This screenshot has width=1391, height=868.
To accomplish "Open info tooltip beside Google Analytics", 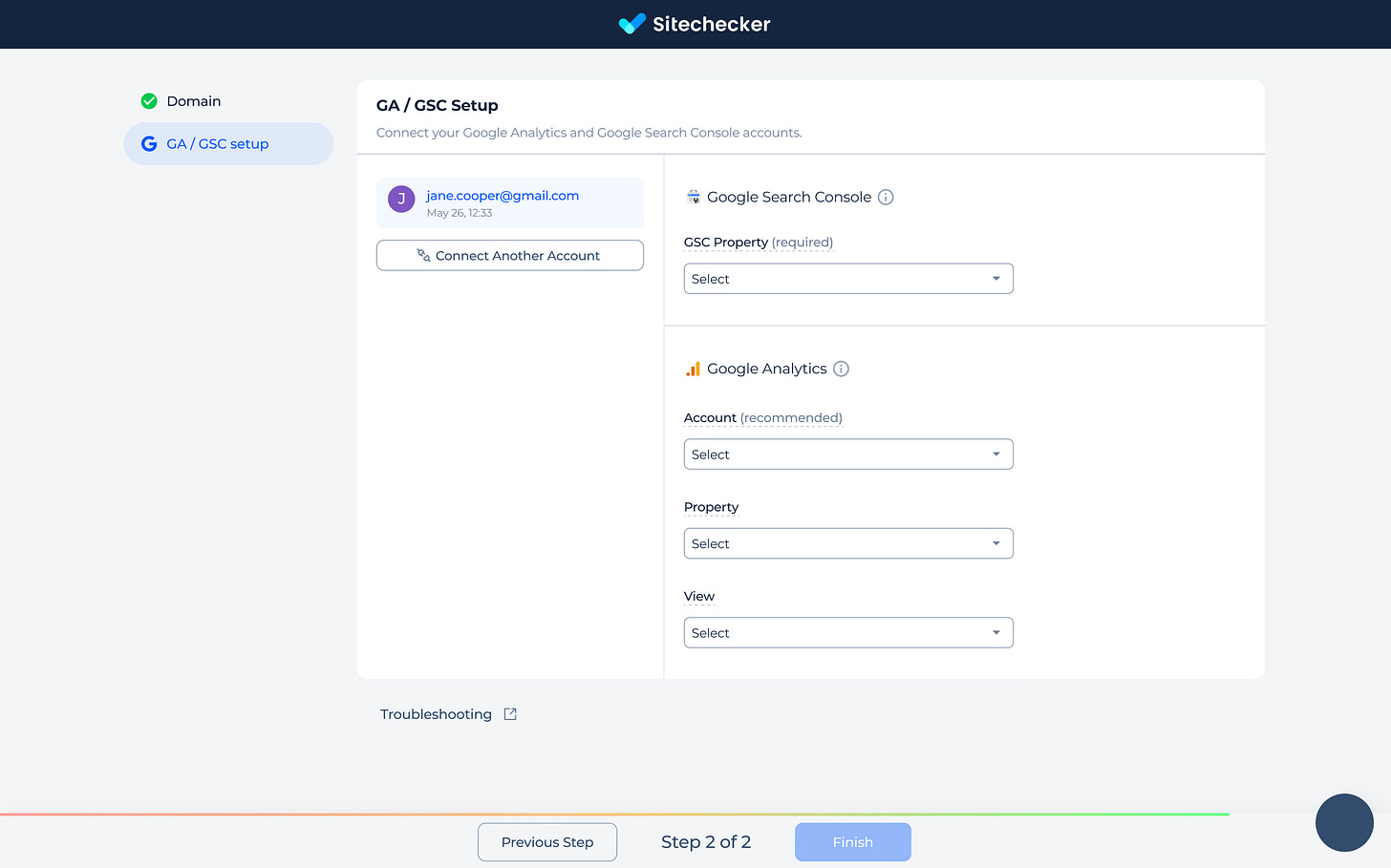I will coord(841,369).
